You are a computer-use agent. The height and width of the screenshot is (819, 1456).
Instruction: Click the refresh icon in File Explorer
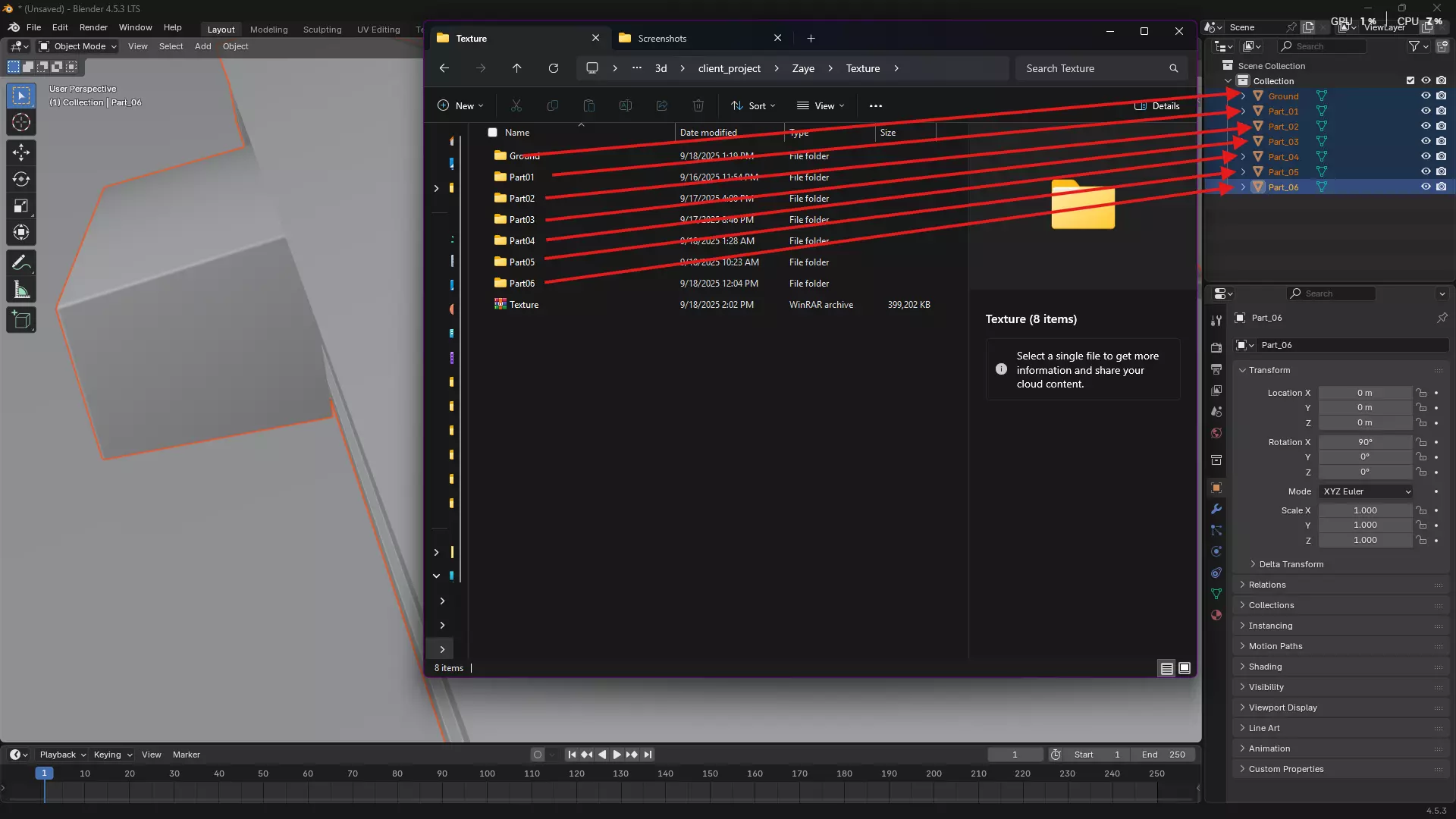[x=554, y=68]
